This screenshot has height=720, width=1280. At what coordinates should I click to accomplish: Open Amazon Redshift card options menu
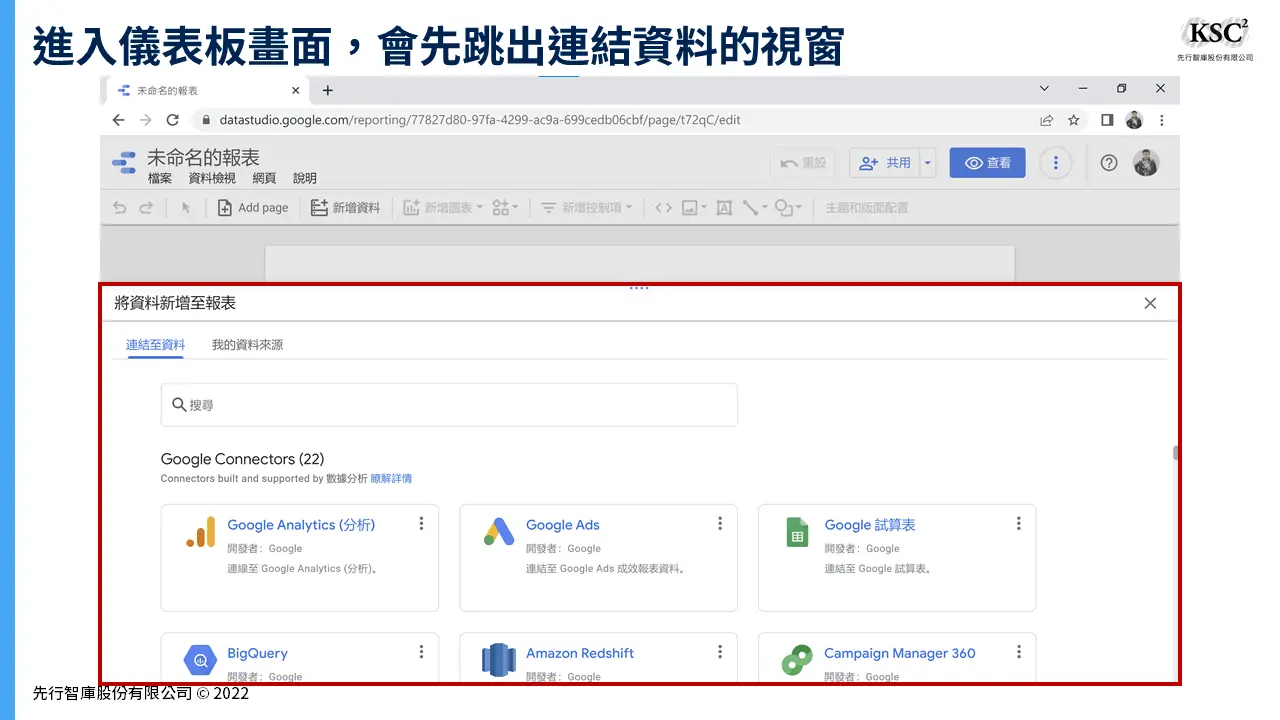(720, 652)
